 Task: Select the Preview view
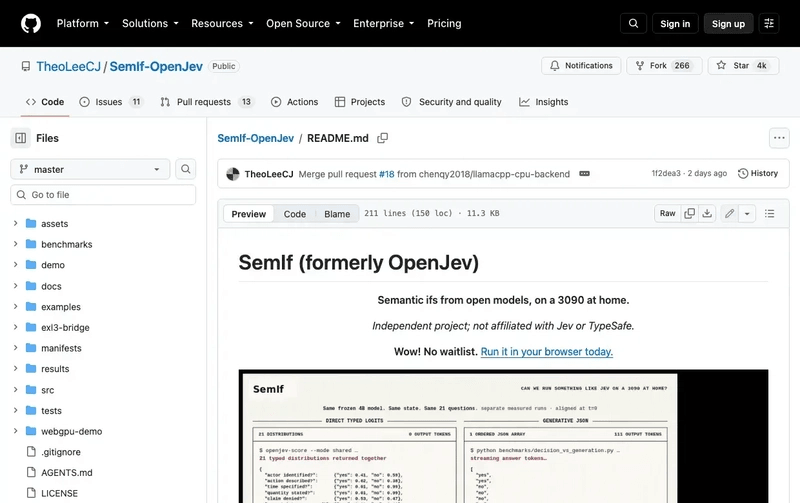pos(248,214)
